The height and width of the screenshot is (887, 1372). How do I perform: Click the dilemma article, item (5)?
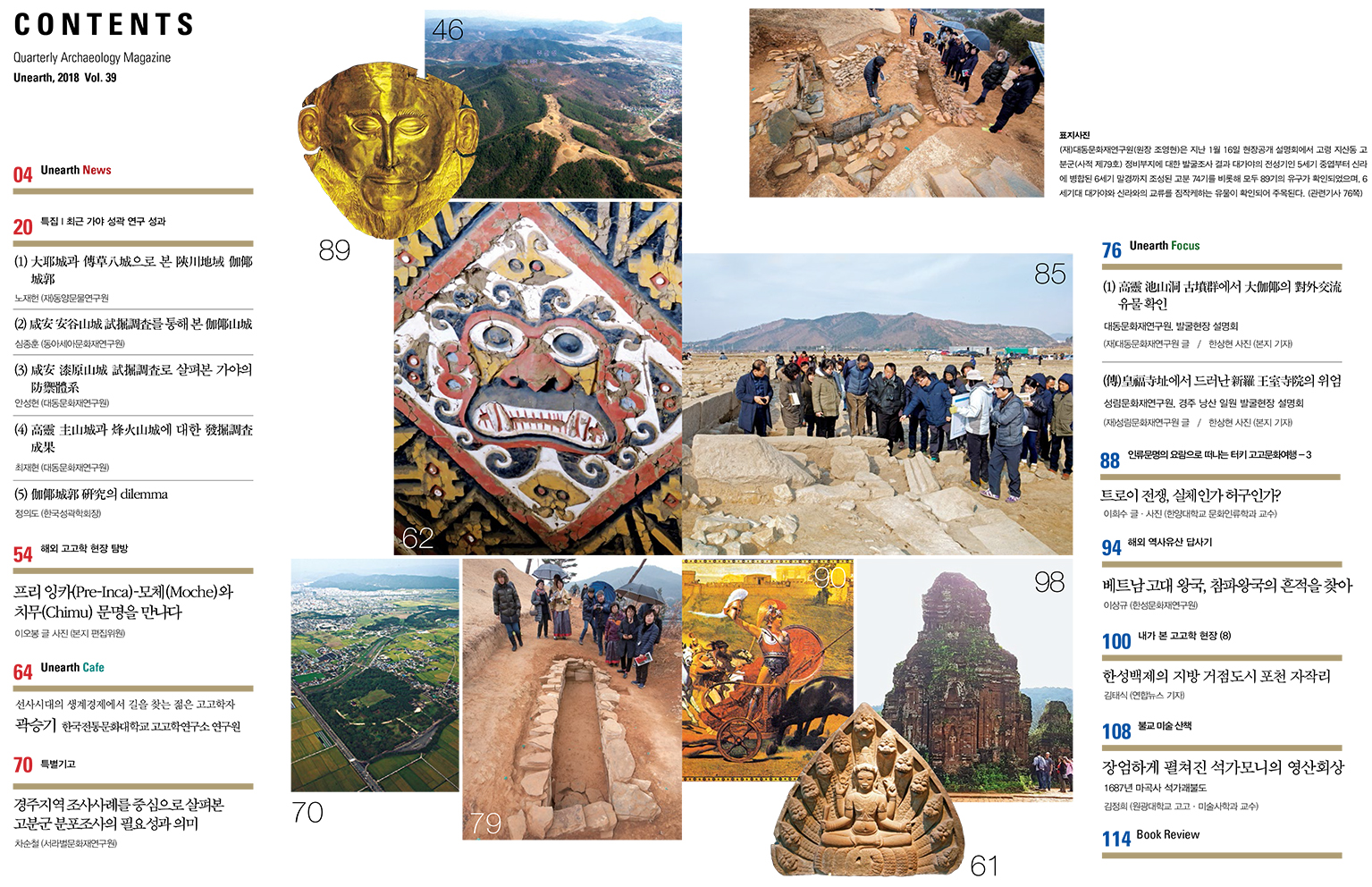click(x=91, y=494)
